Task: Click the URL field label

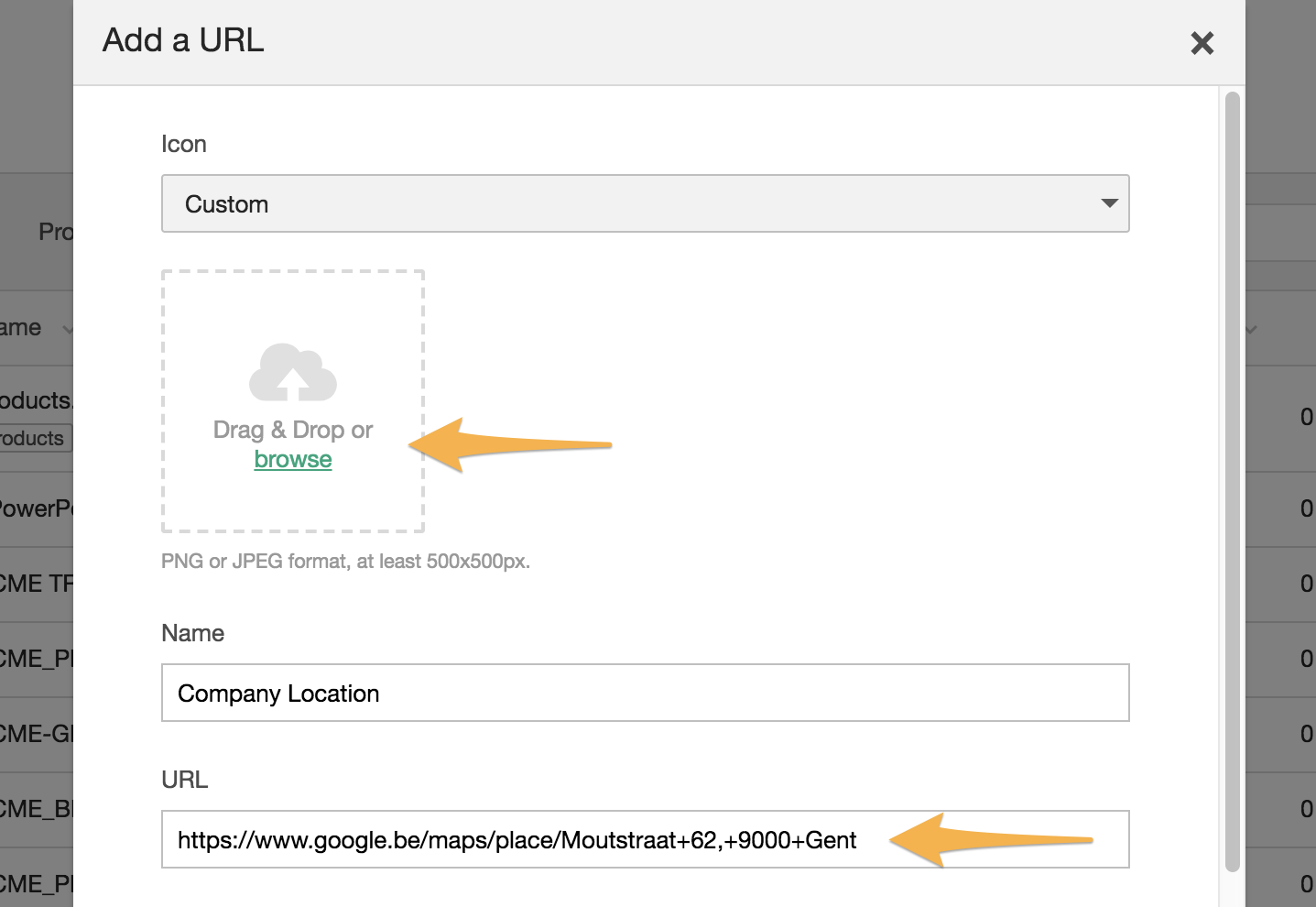Action: tap(184, 780)
